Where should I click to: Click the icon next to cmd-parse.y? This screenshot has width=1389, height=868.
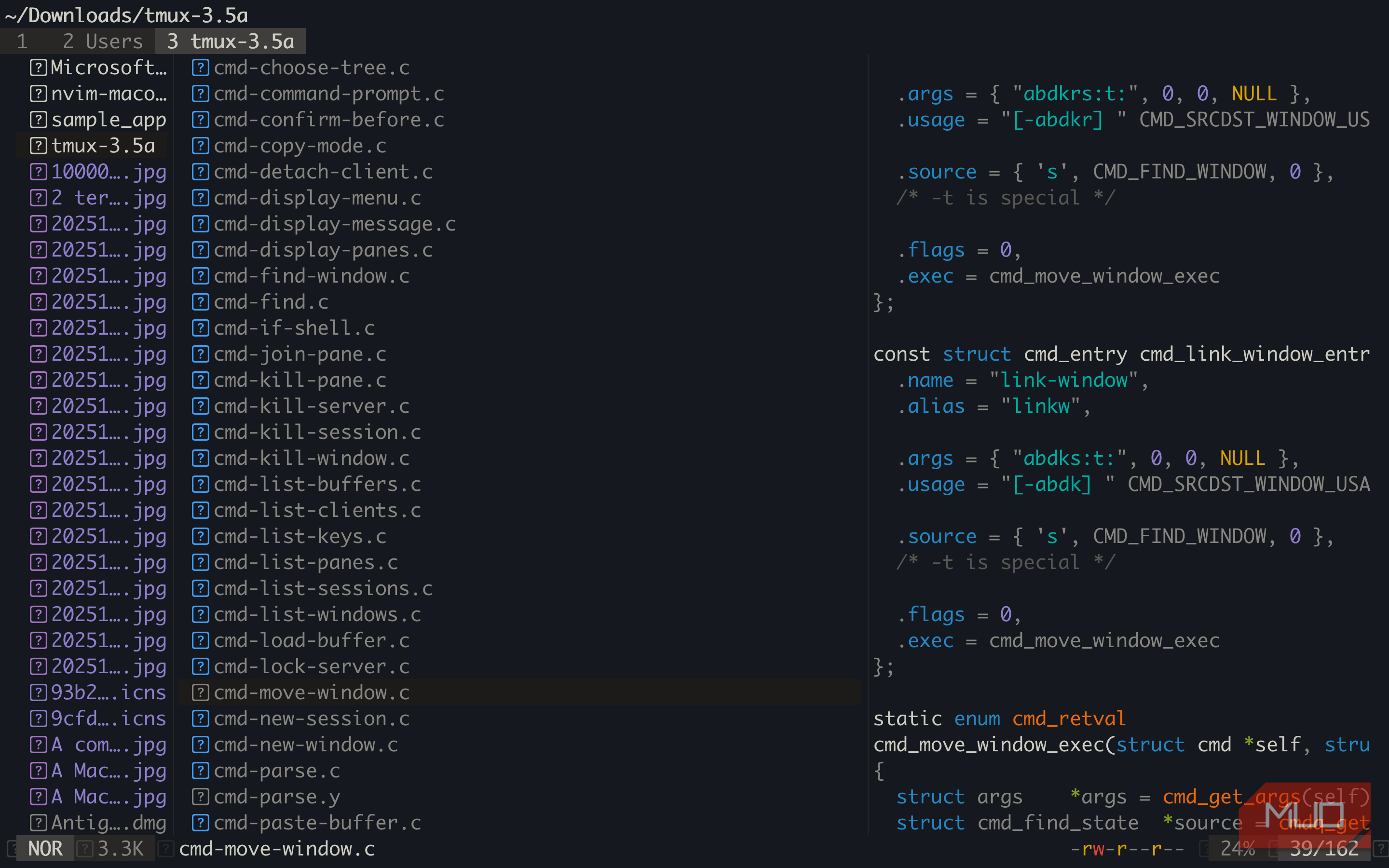pyautogui.click(x=200, y=797)
